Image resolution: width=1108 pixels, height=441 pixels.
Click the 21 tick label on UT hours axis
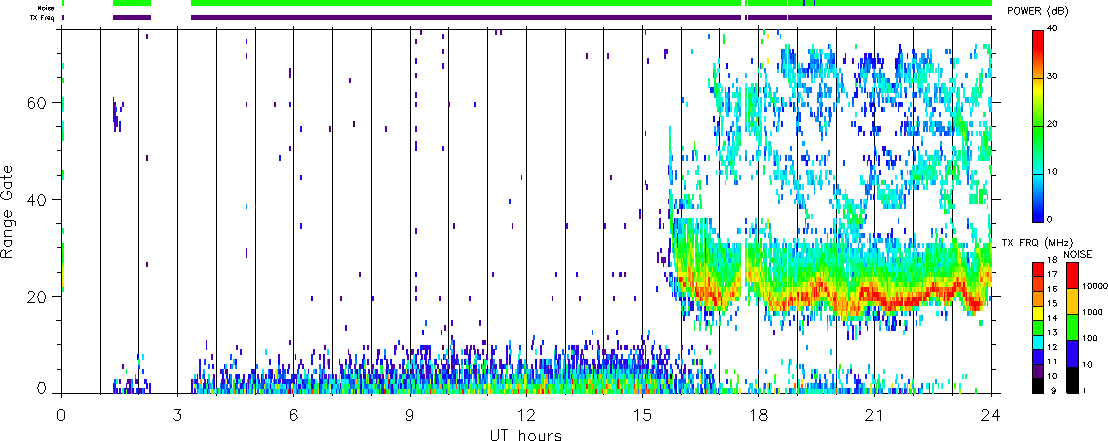pos(875,414)
